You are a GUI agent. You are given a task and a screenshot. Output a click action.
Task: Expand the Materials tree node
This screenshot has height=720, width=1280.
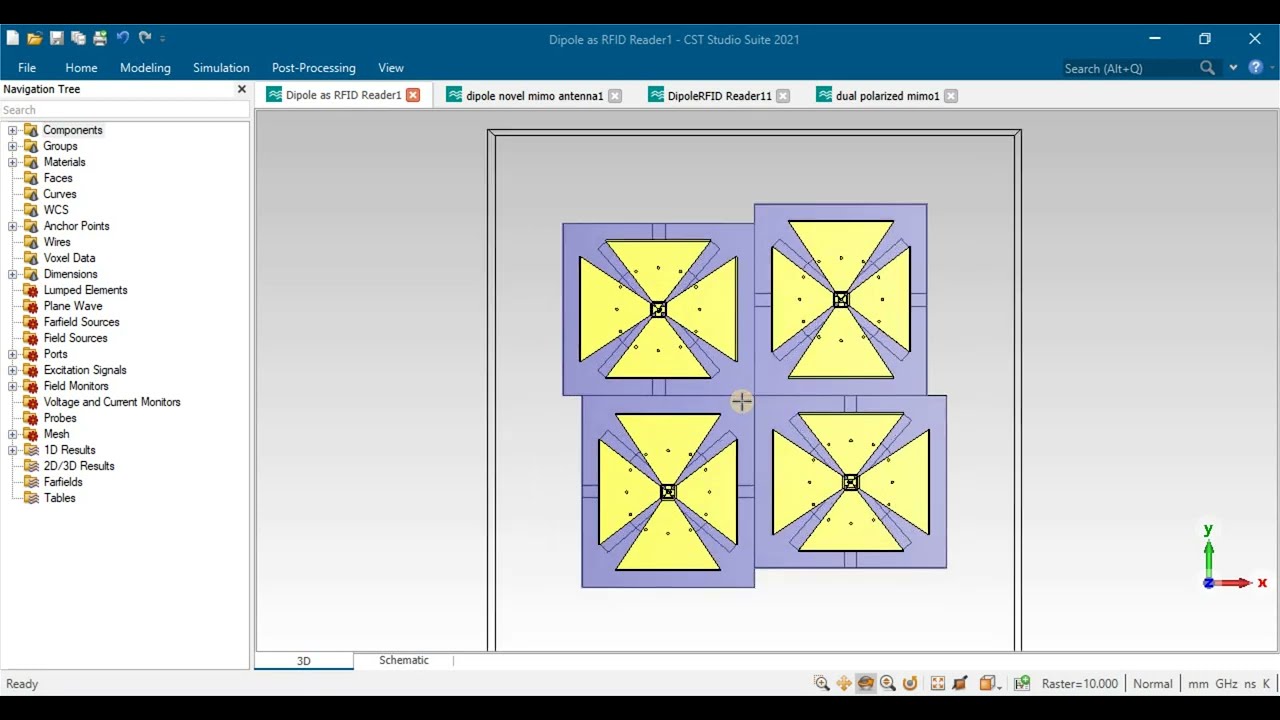[x=12, y=162]
